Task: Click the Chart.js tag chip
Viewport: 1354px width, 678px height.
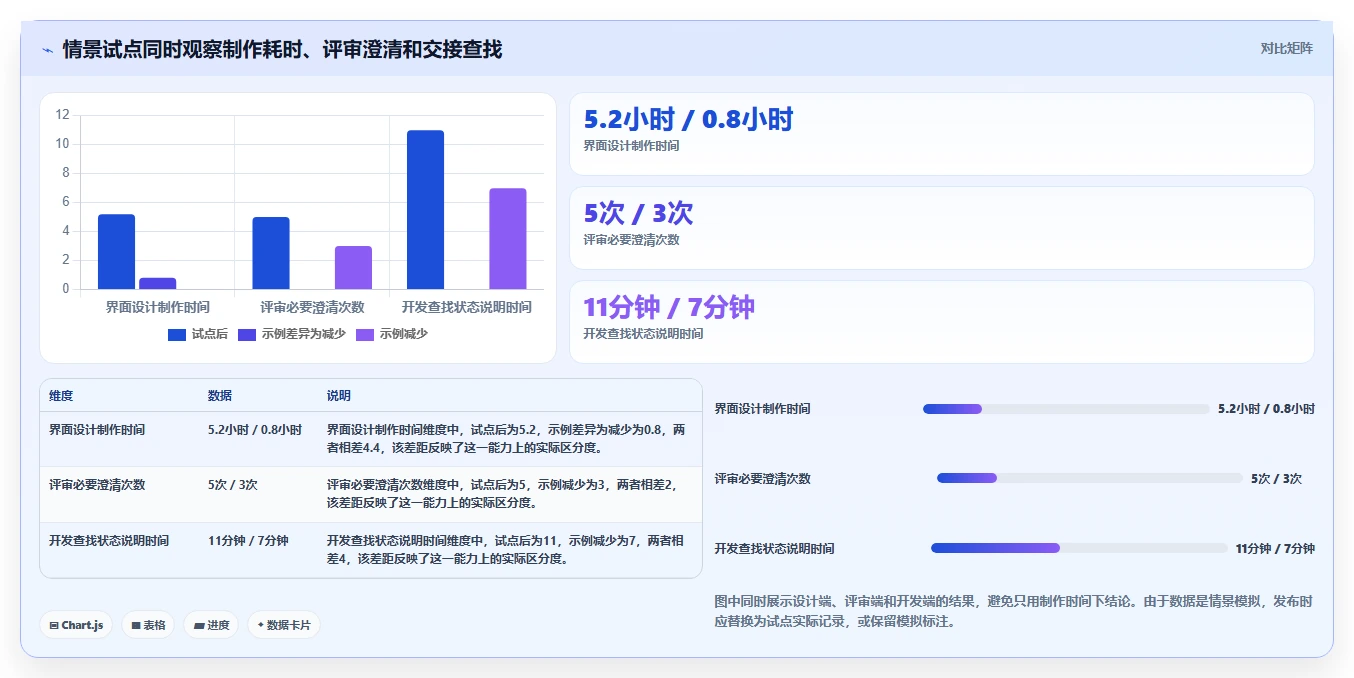Action: coord(76,625)
